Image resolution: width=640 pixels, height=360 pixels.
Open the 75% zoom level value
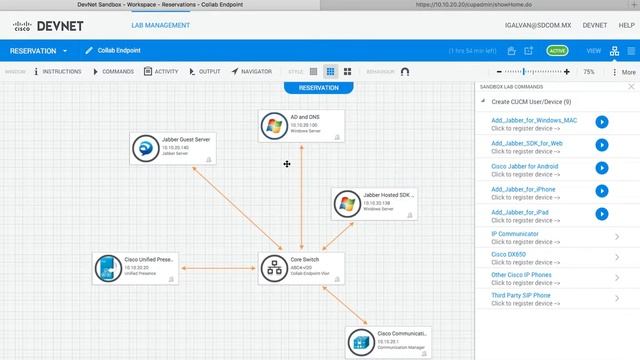click(x=589, y=72)
